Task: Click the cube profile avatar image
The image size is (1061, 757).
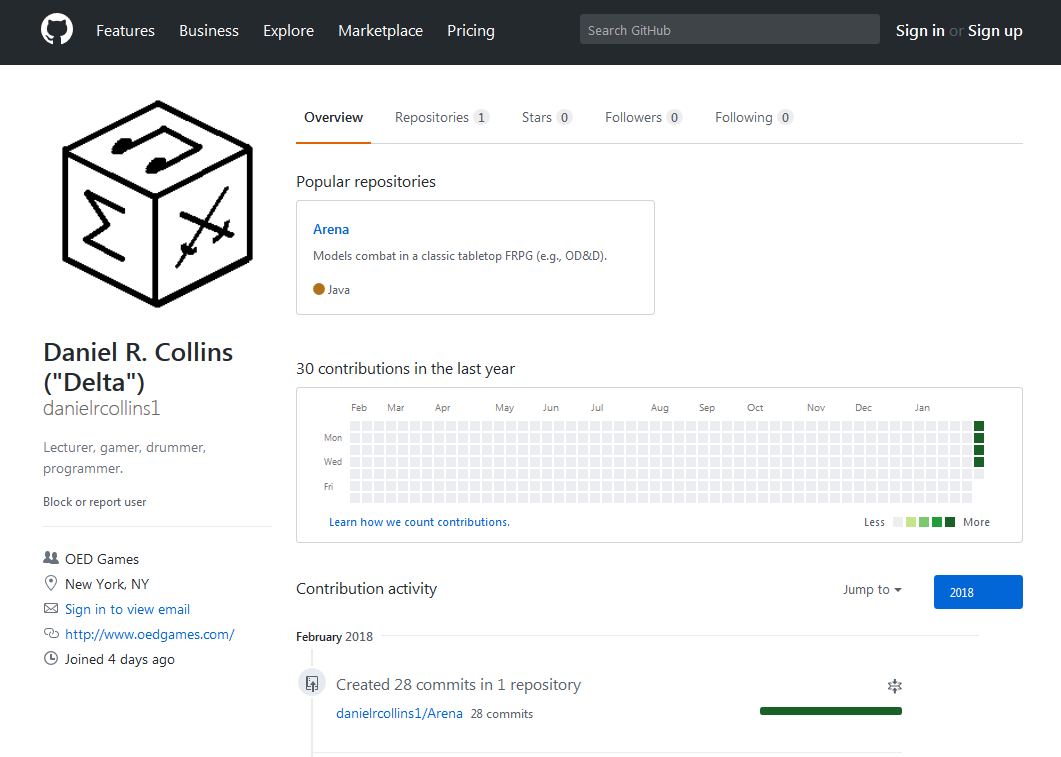Action: pyautogui.click(x=157, y=202)
